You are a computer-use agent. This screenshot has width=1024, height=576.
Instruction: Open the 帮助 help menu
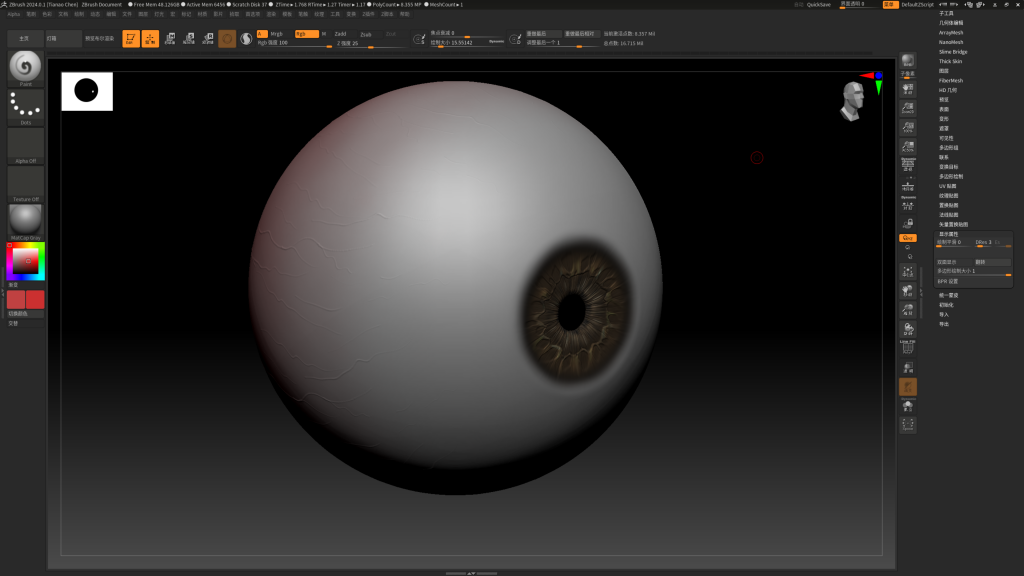[404, 14]
